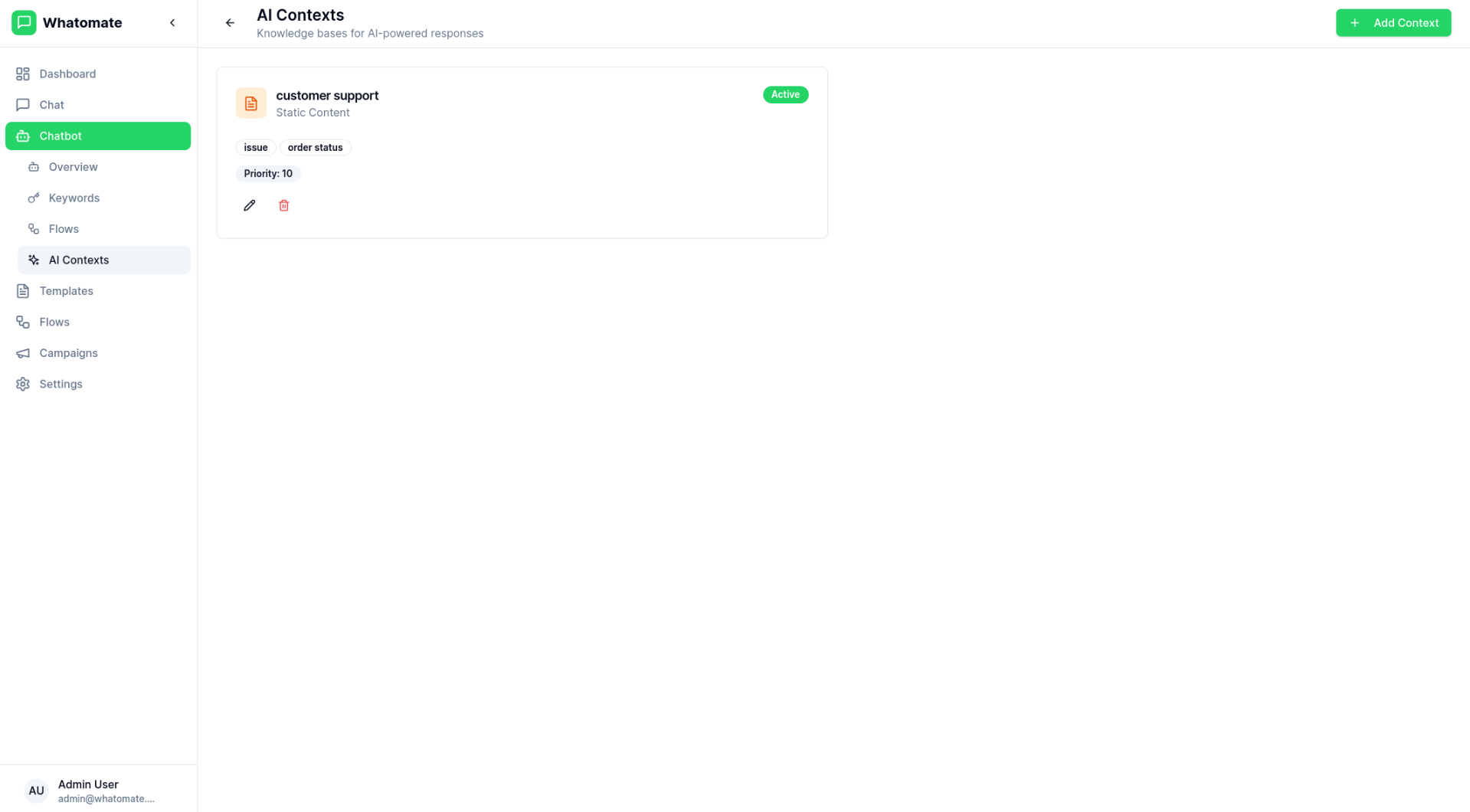
Task: Click the Chat bubble icon in sidebar
Action: tap(23, 105)
